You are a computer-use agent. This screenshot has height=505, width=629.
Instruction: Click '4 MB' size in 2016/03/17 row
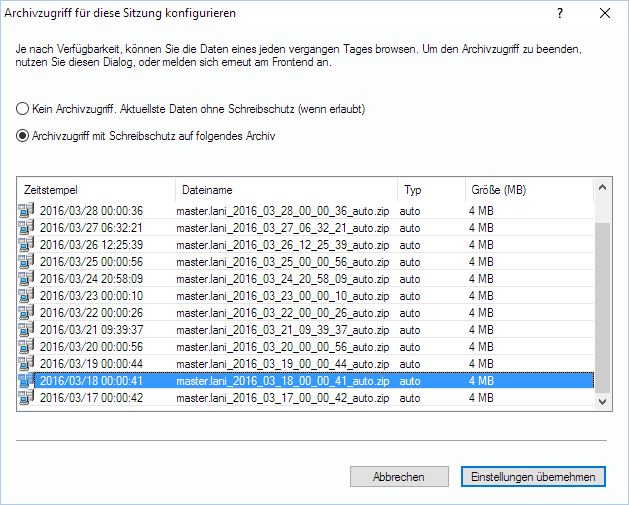481,398
